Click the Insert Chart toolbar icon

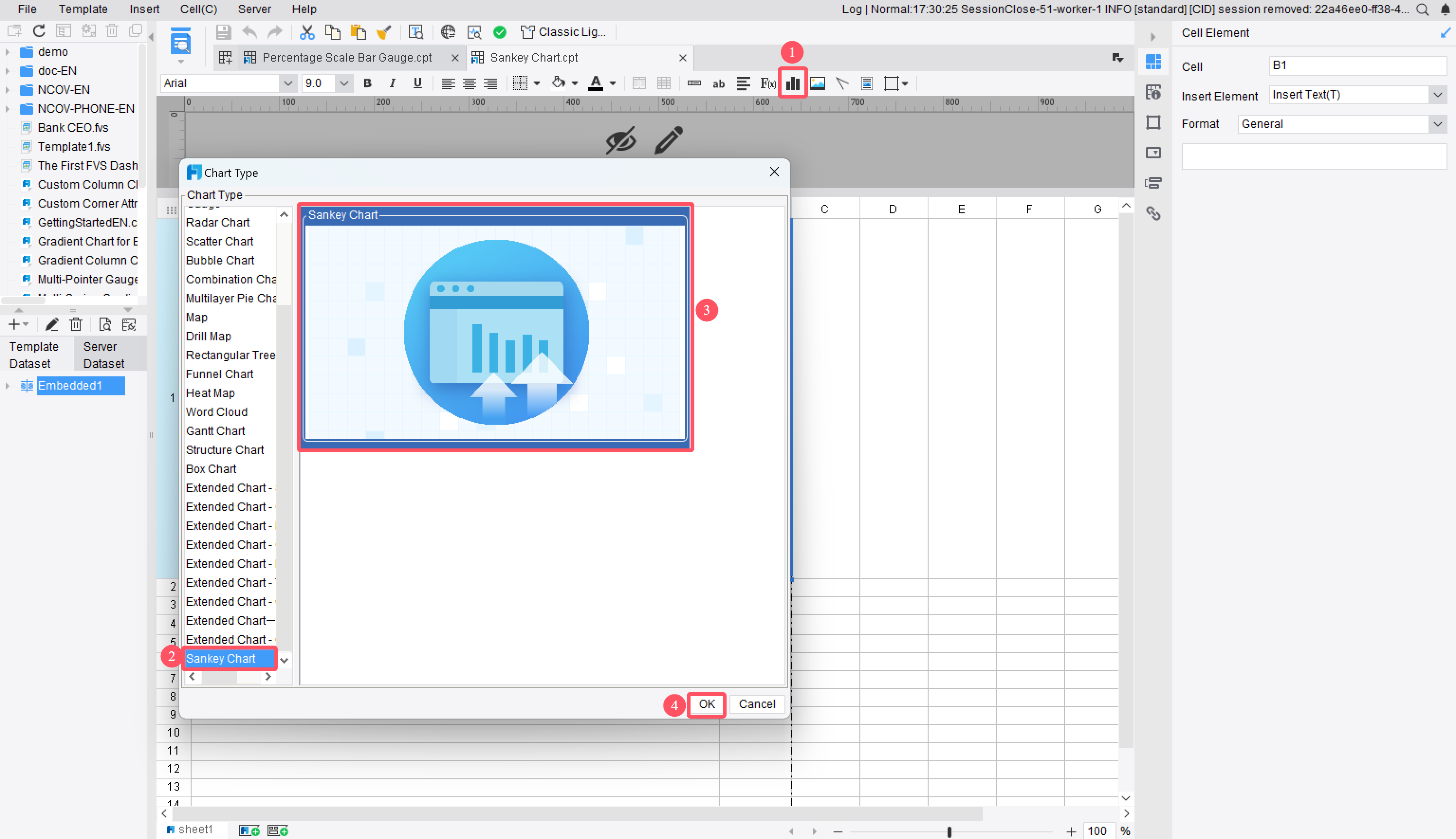793,83
